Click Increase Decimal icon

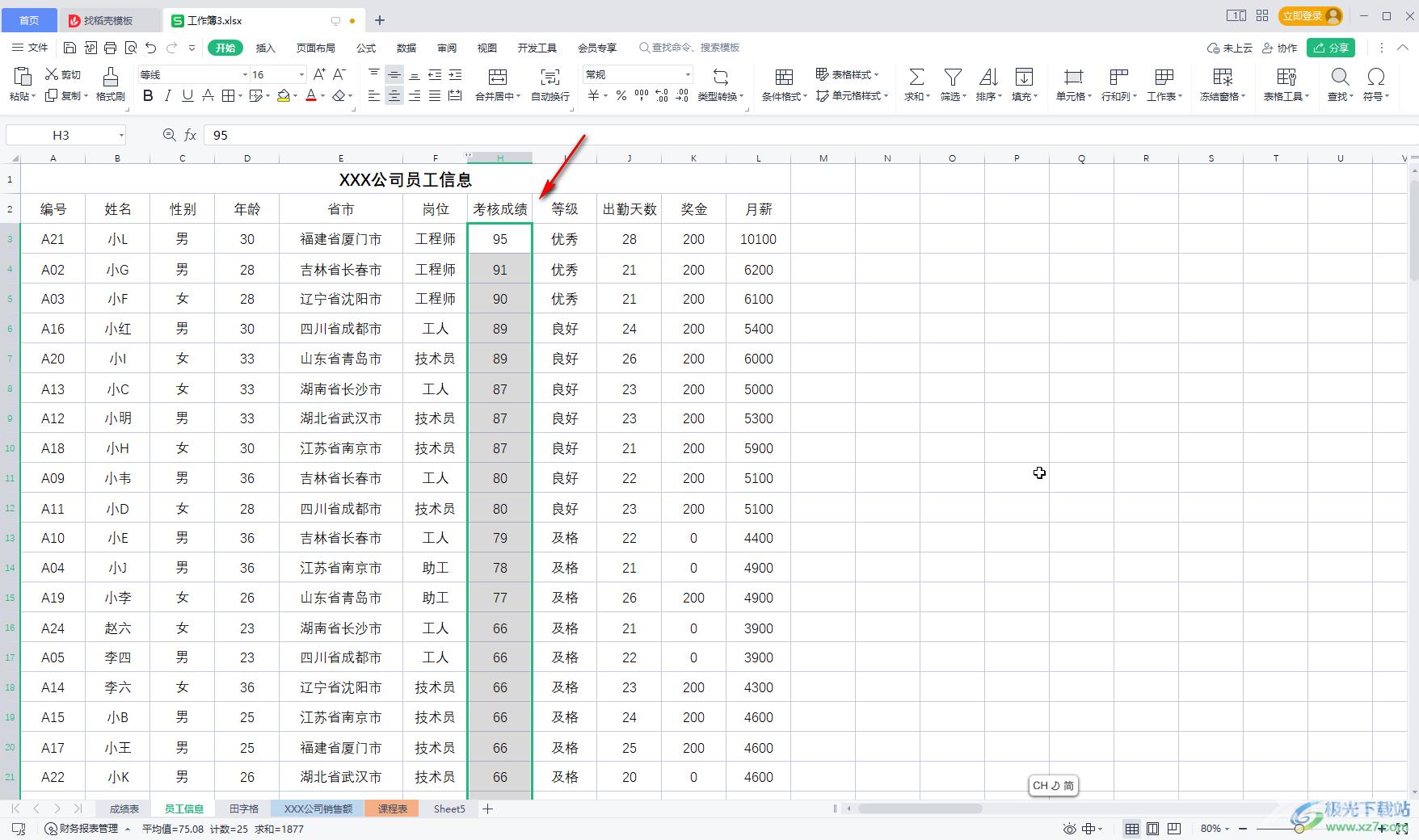(x=662, y=96)
